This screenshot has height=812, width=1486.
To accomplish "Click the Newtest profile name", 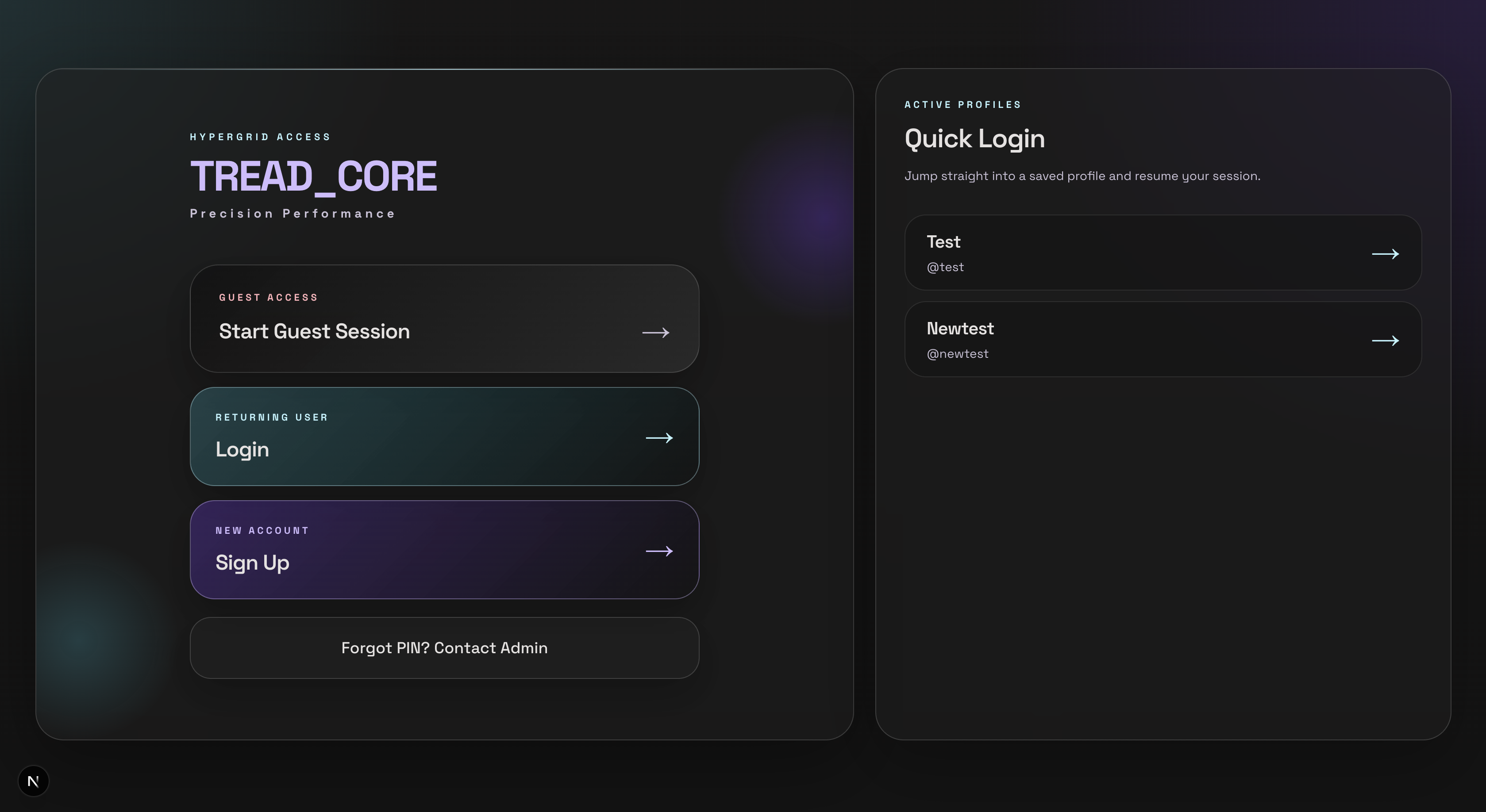I will (960, 328).
